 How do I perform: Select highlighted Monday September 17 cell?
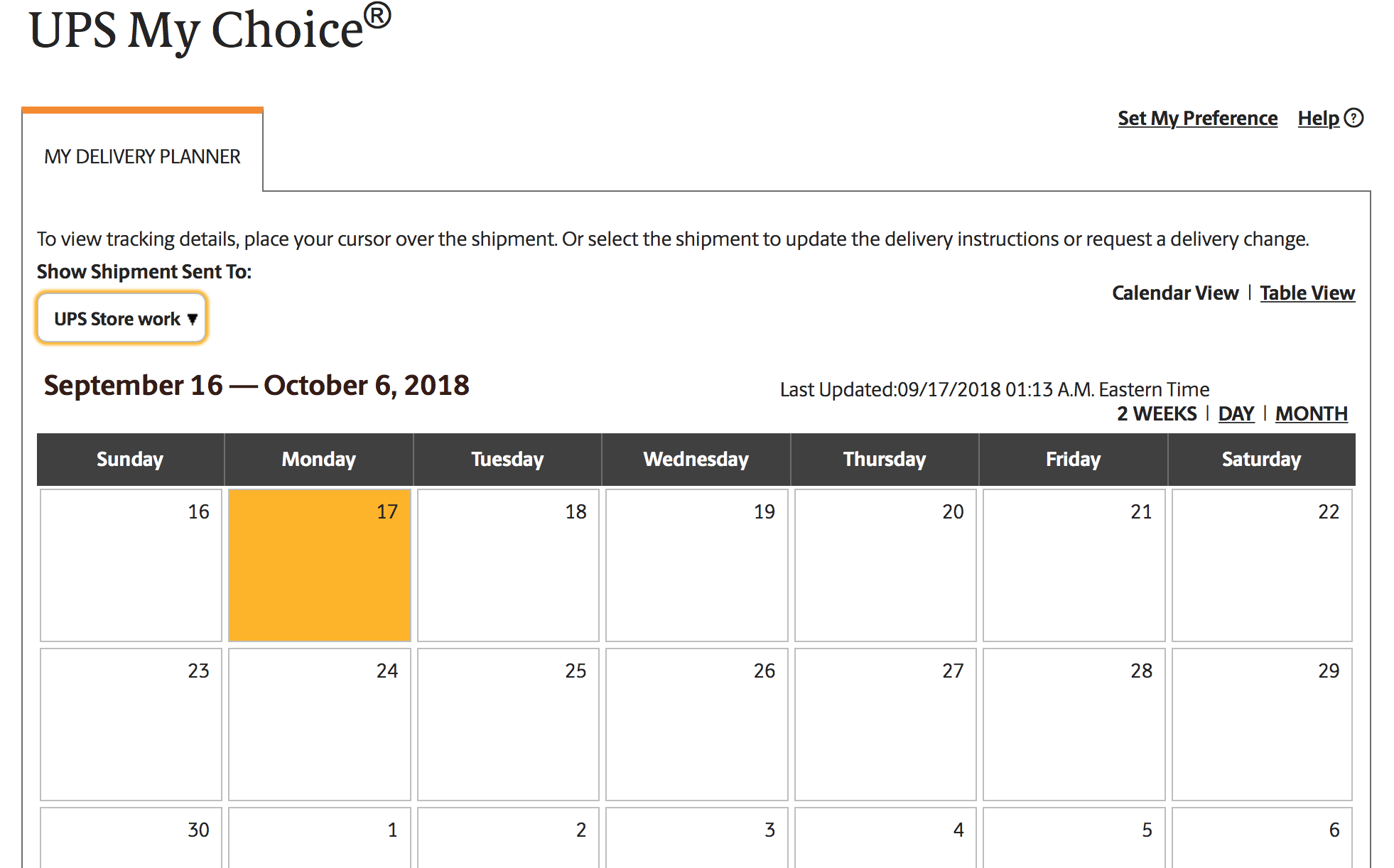(320, 565)
